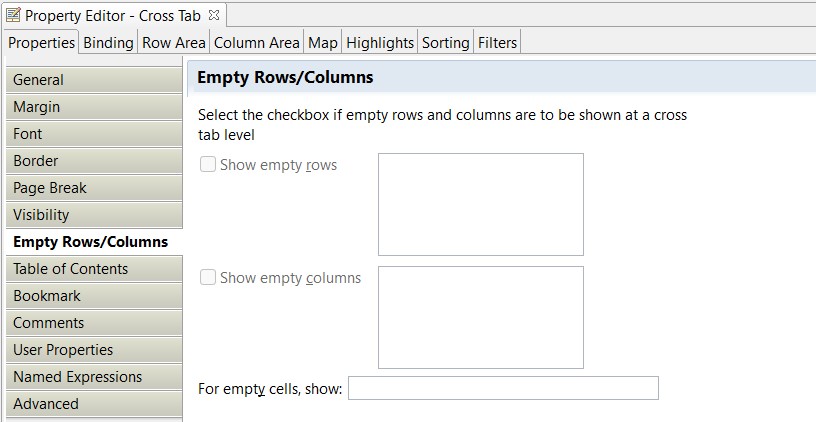Go to the Map tab

tap(323, 42)
